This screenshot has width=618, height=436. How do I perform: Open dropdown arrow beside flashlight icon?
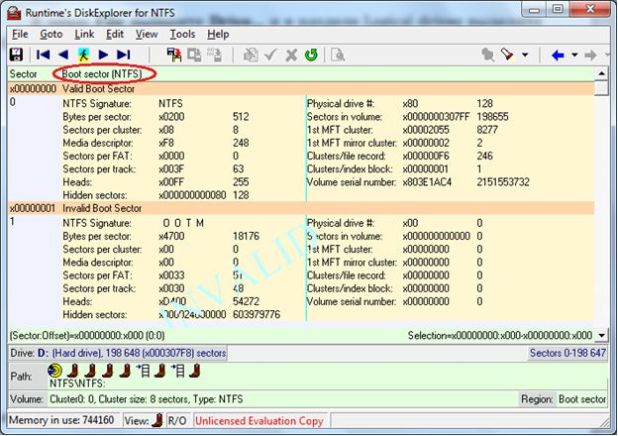(x=525, y=55)
